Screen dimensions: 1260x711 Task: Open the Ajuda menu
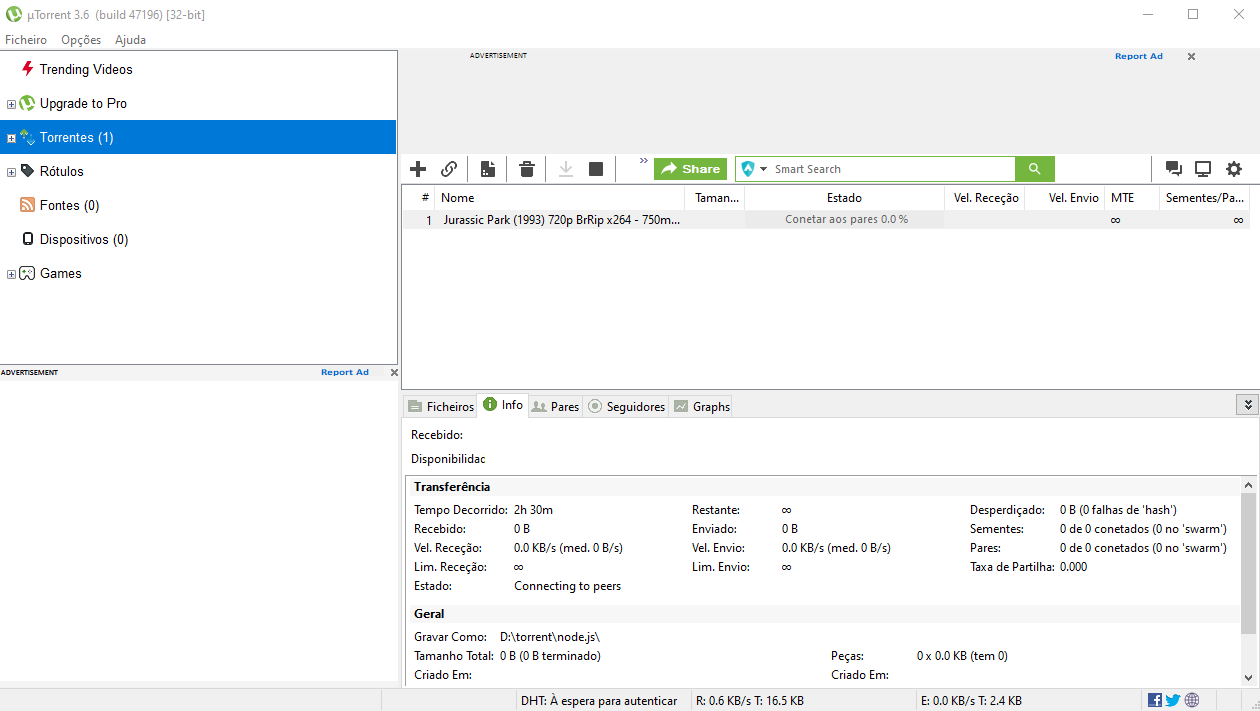pos(130,40)
